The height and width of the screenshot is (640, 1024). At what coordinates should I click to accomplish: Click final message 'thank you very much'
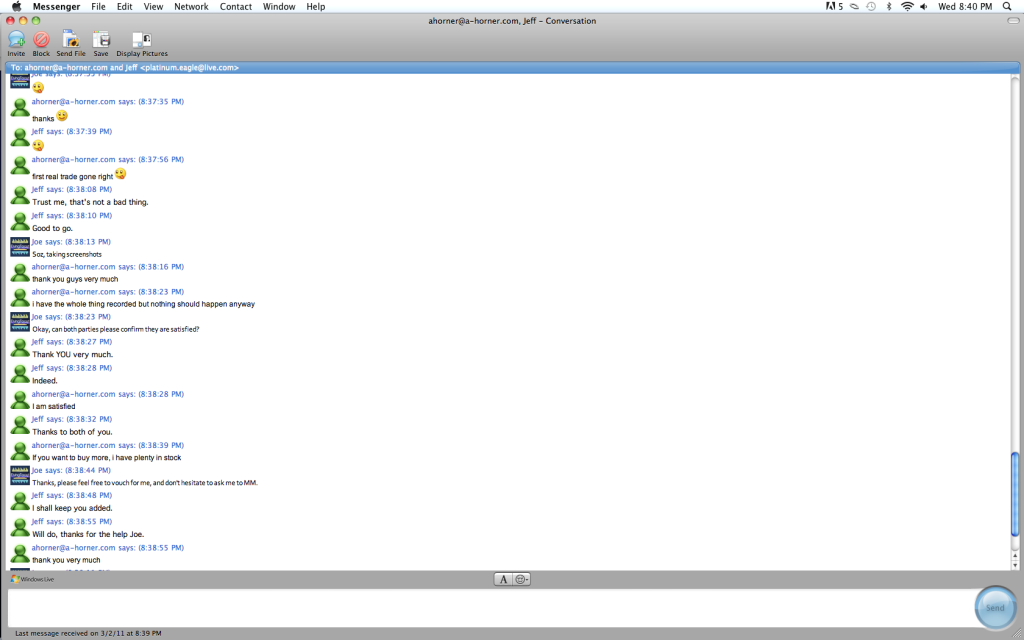click(x=66, y=560)
